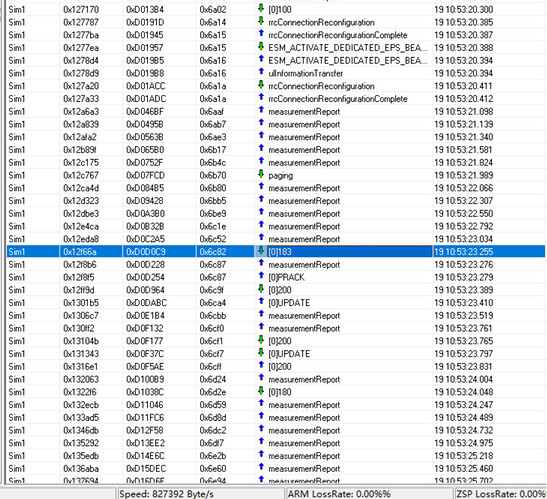The height and width of the screenshot is (499, 547).
Task: Select rrcConnectionReconfigurationComplete message at 10:53:20.412
Action: pos(338,99)
